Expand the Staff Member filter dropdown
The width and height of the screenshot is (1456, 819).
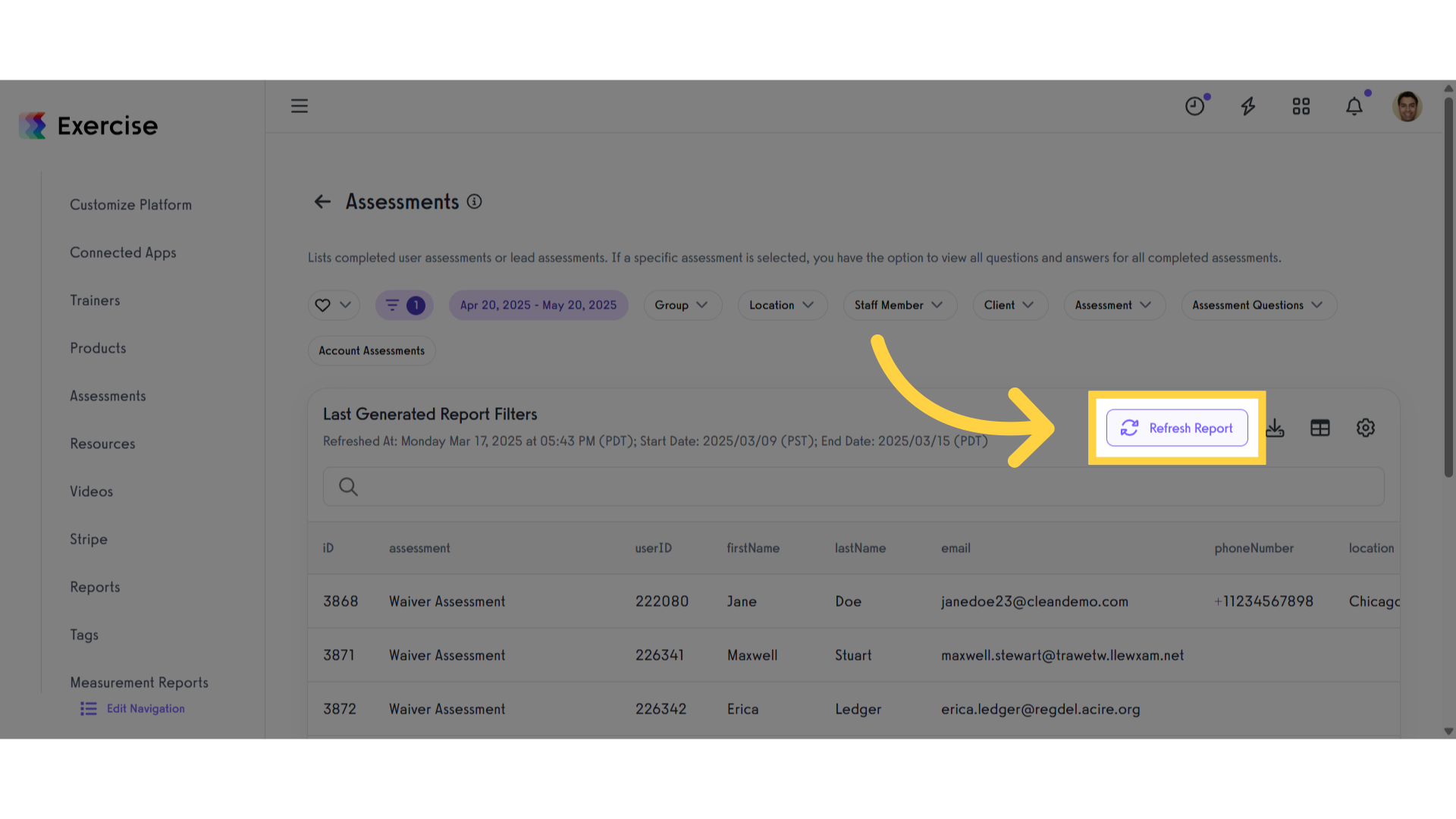(899, 305)
